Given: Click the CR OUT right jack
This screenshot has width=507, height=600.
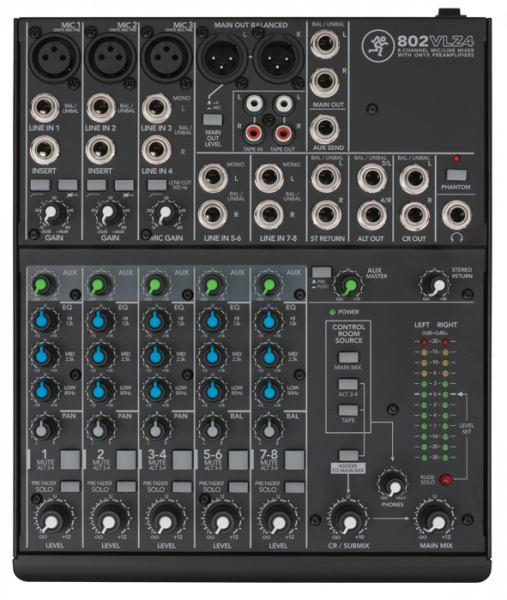Looking at the screenshot, I should click(x=415, y=215).
